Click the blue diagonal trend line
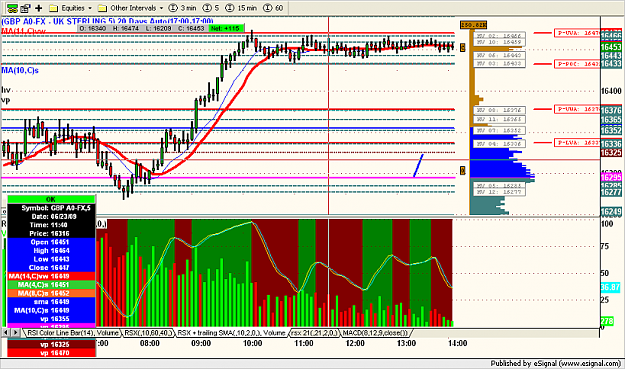Image resolution: width=625 pixels, height=369 pixels. point(419,165)
